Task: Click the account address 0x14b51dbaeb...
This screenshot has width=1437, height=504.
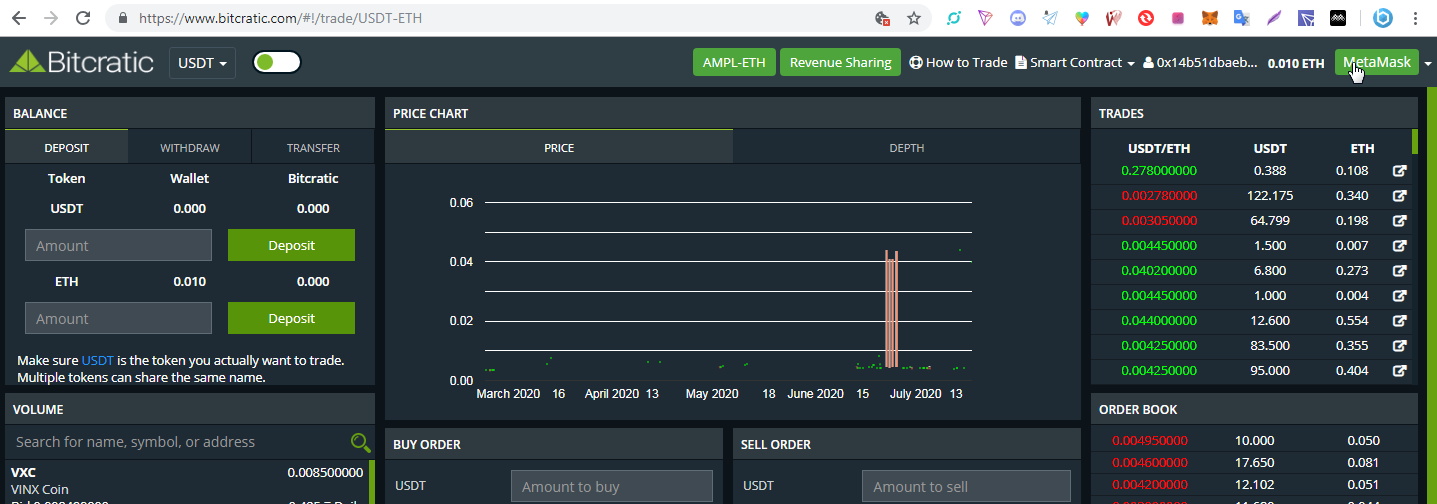Action: [1200, 62]
